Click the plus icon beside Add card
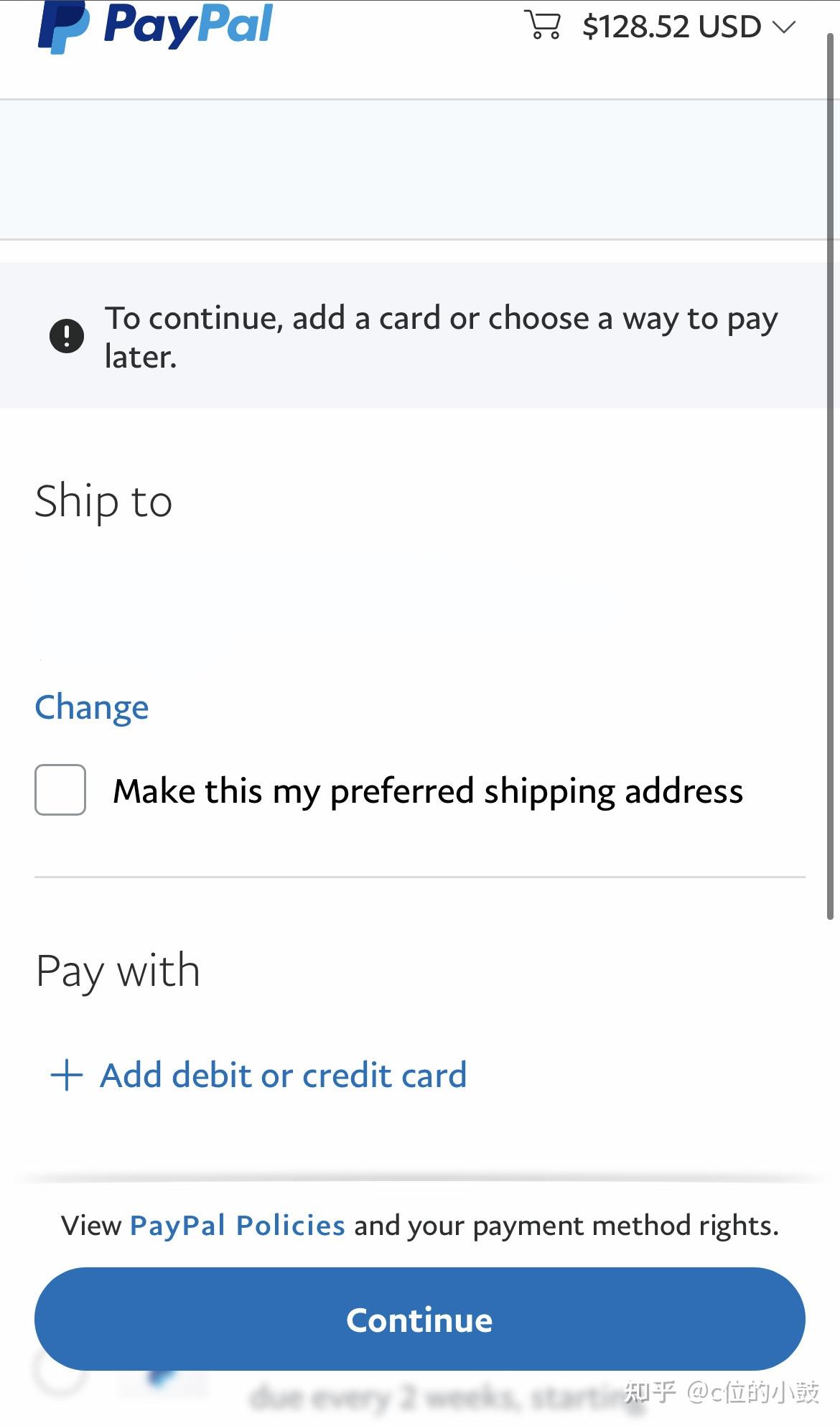Image resolution: width=840 pixels, height=1426 pixels. [67, 1075]
